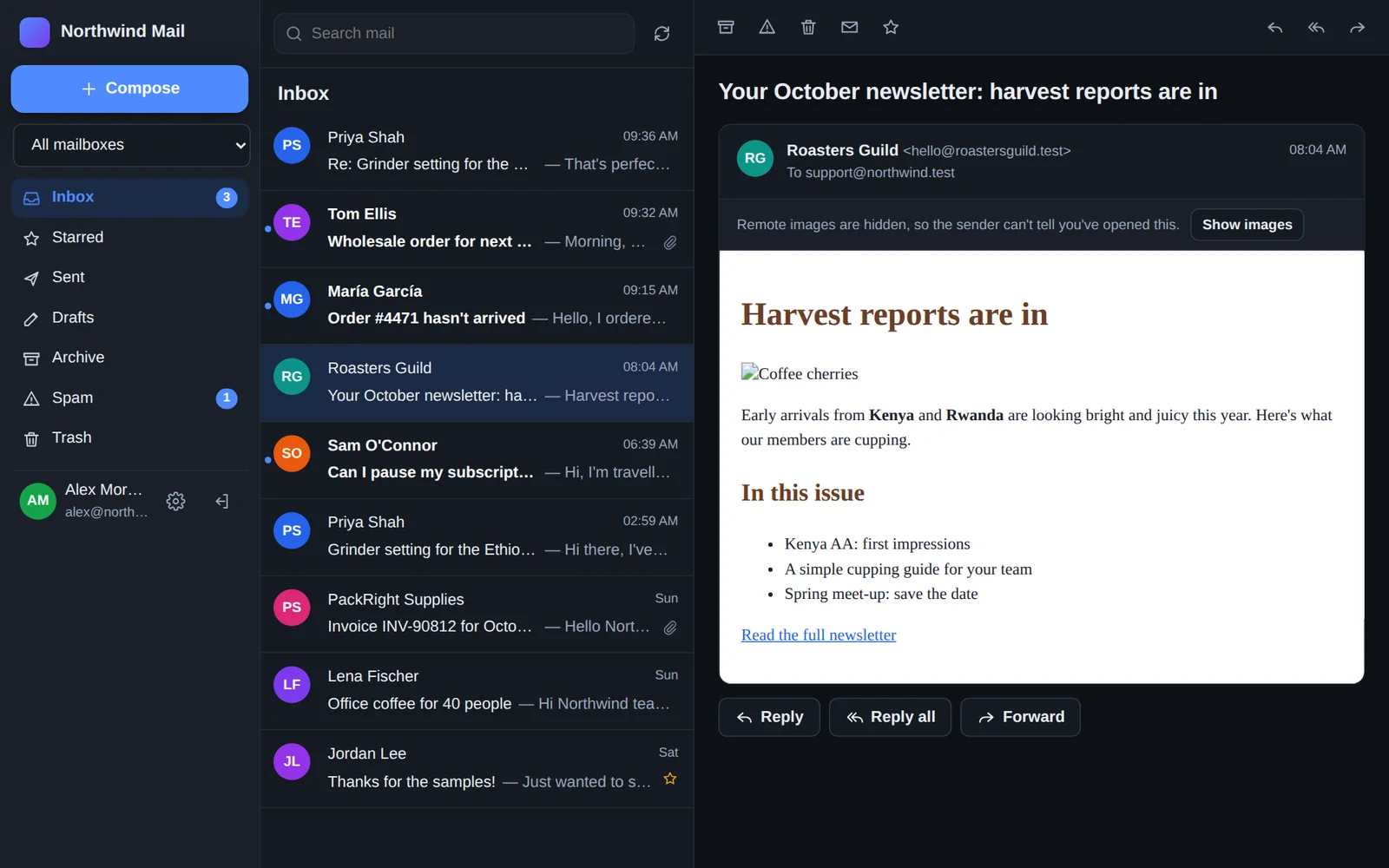Viewport: 1389px width, 868px height.
Task: Follow the Read the full newsletter link
Action: pos(819,635)
